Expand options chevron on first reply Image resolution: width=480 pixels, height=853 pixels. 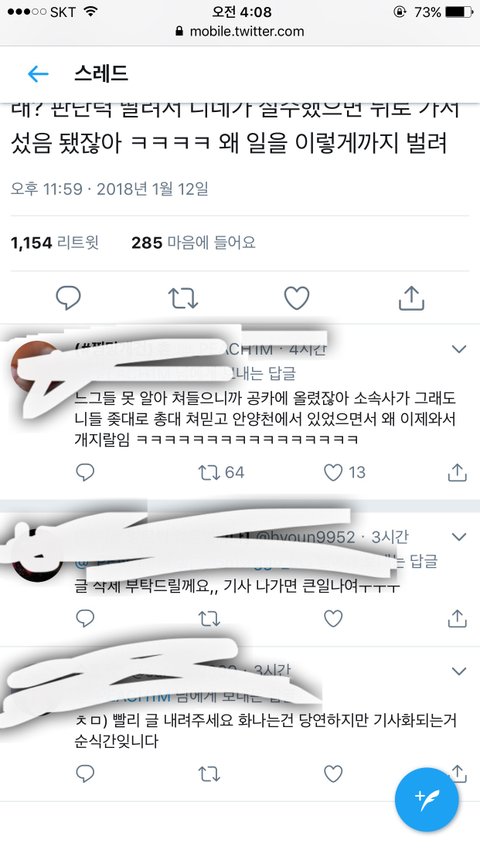[459, 349]
